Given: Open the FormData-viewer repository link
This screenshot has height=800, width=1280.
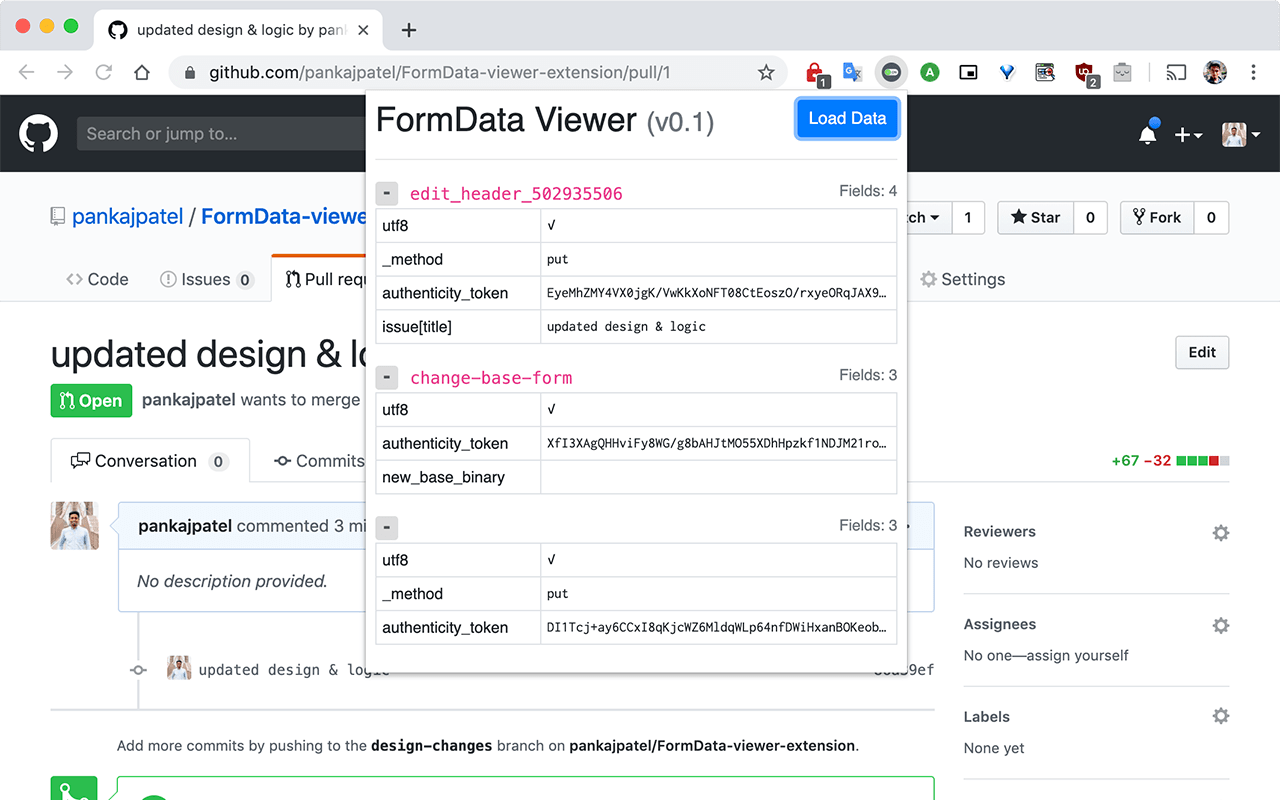Looking at the screenshot, I should (x=284, y=217).
